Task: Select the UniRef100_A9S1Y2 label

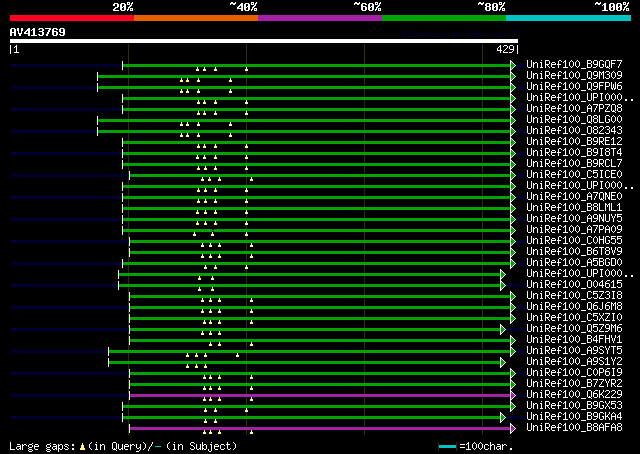Action: pyautogui.click(x=574, y=362)
